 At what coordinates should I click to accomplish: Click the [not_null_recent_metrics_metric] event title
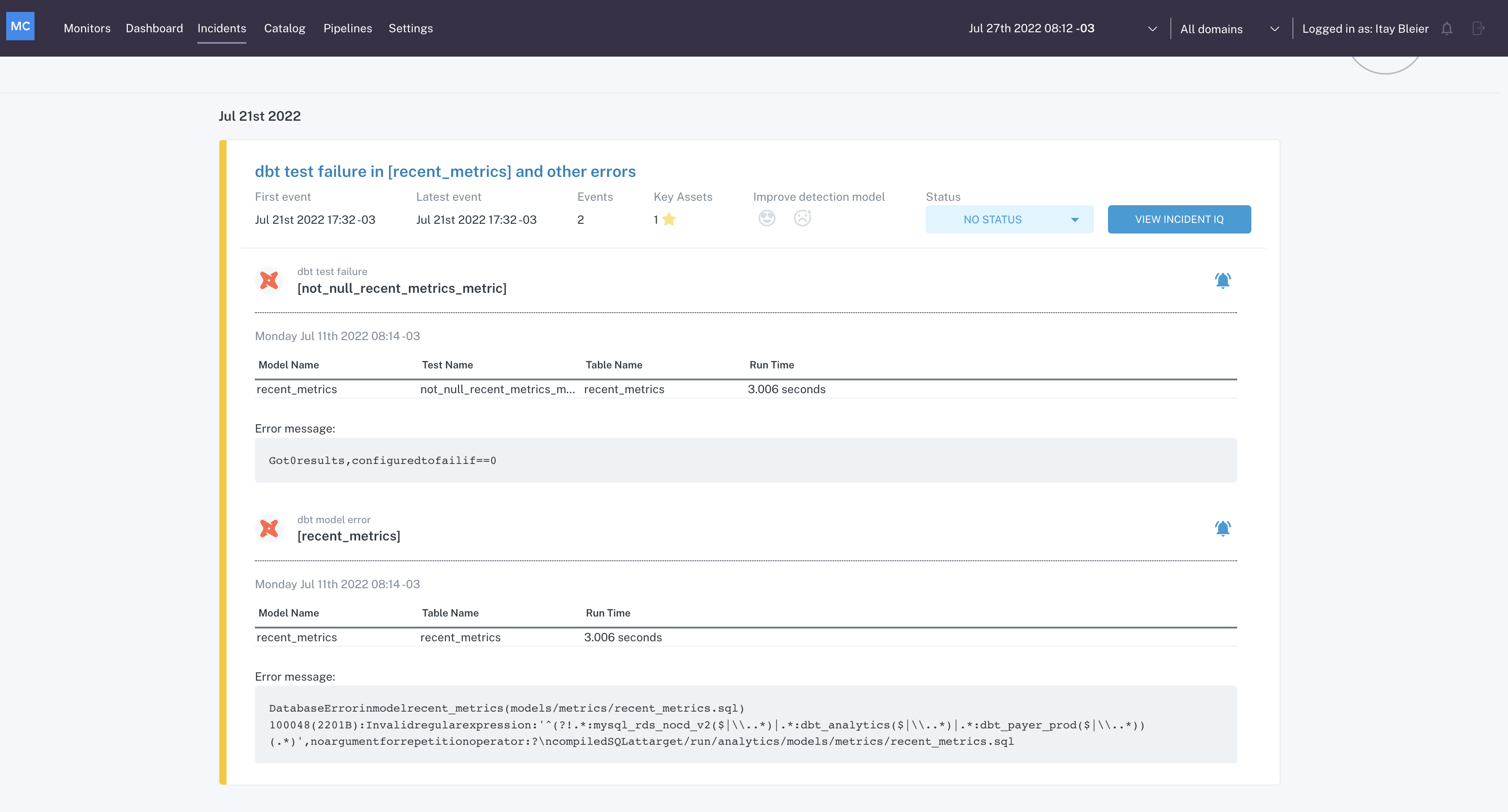tap(402, 288)
